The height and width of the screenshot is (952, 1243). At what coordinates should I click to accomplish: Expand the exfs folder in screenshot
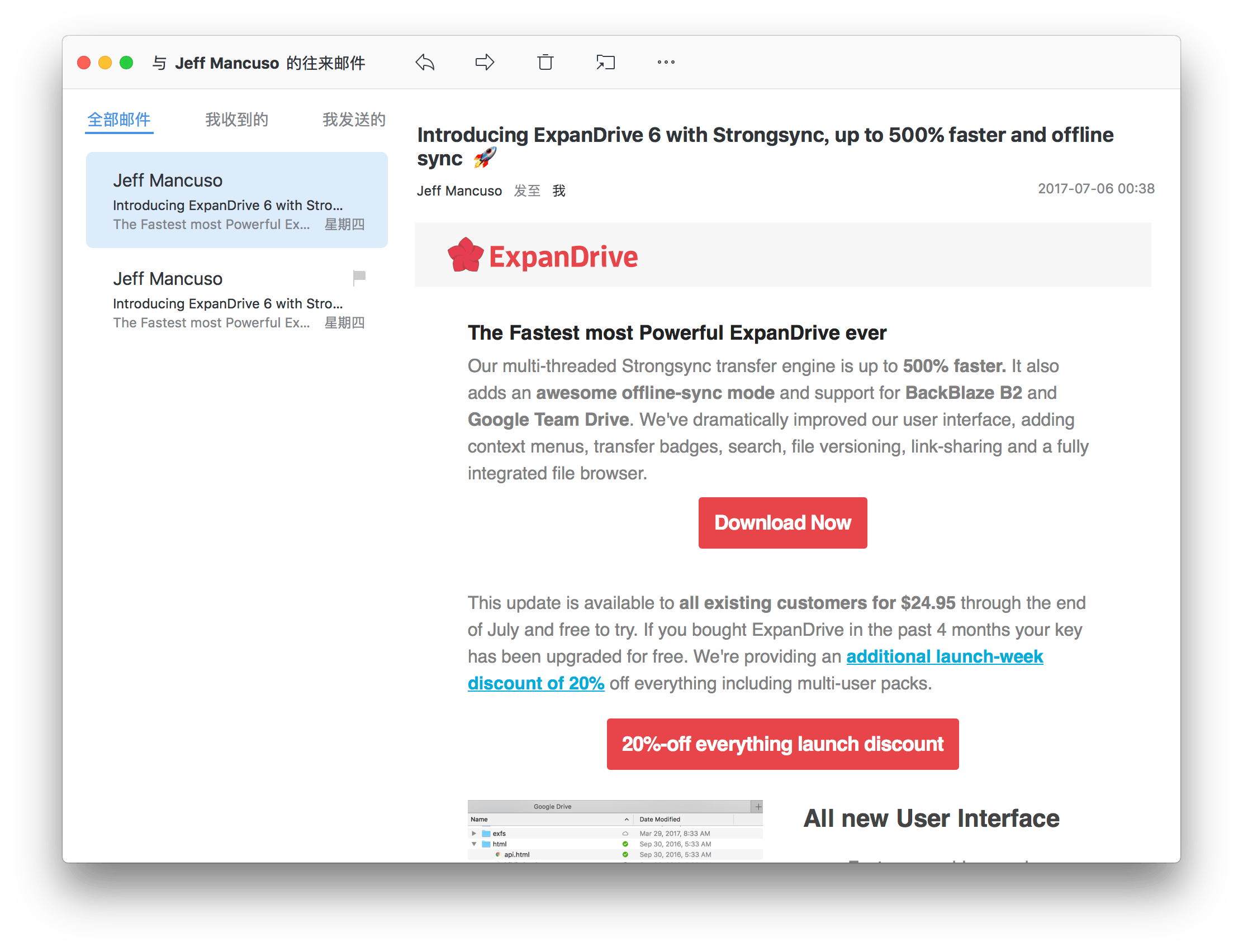coord(474,834)
